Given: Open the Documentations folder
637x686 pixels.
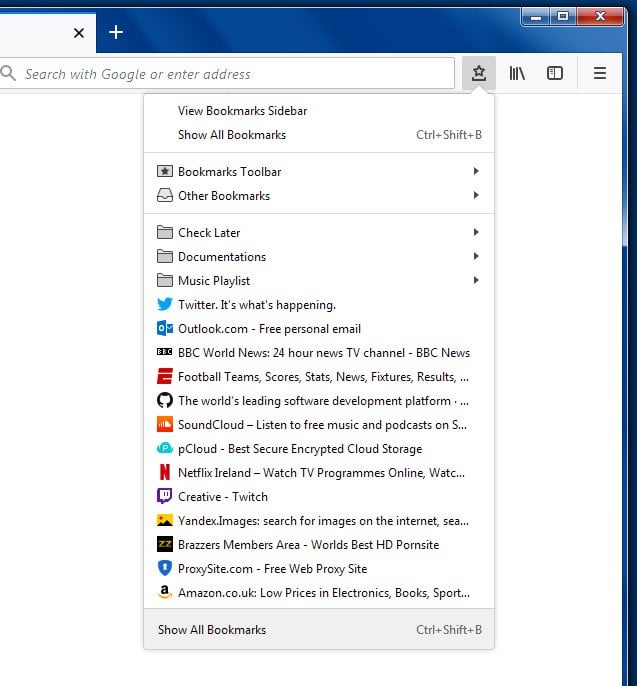Looking at the screenshot, I should [319, 256].
